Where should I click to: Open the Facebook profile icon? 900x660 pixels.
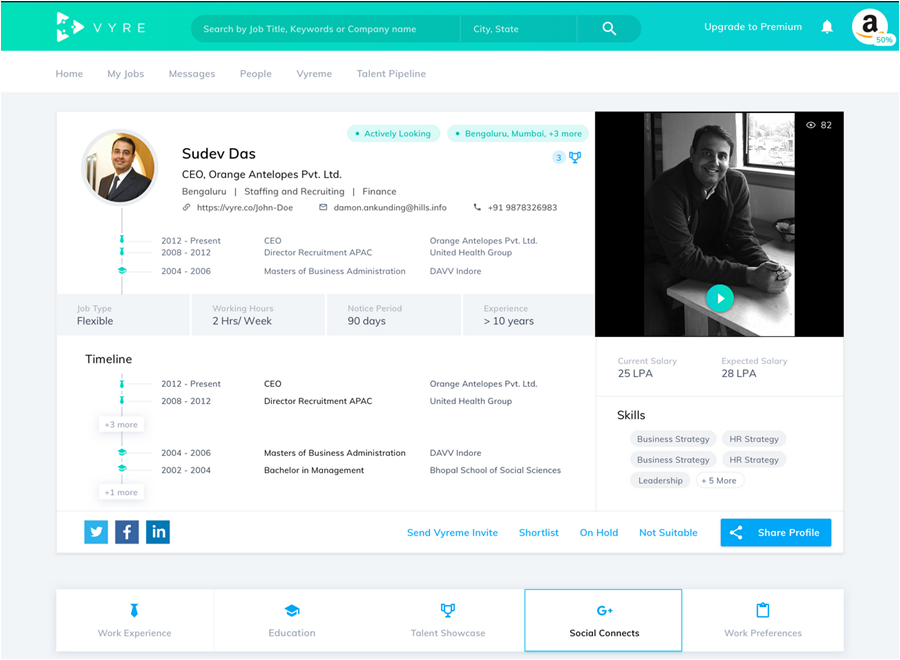(127, 532)
